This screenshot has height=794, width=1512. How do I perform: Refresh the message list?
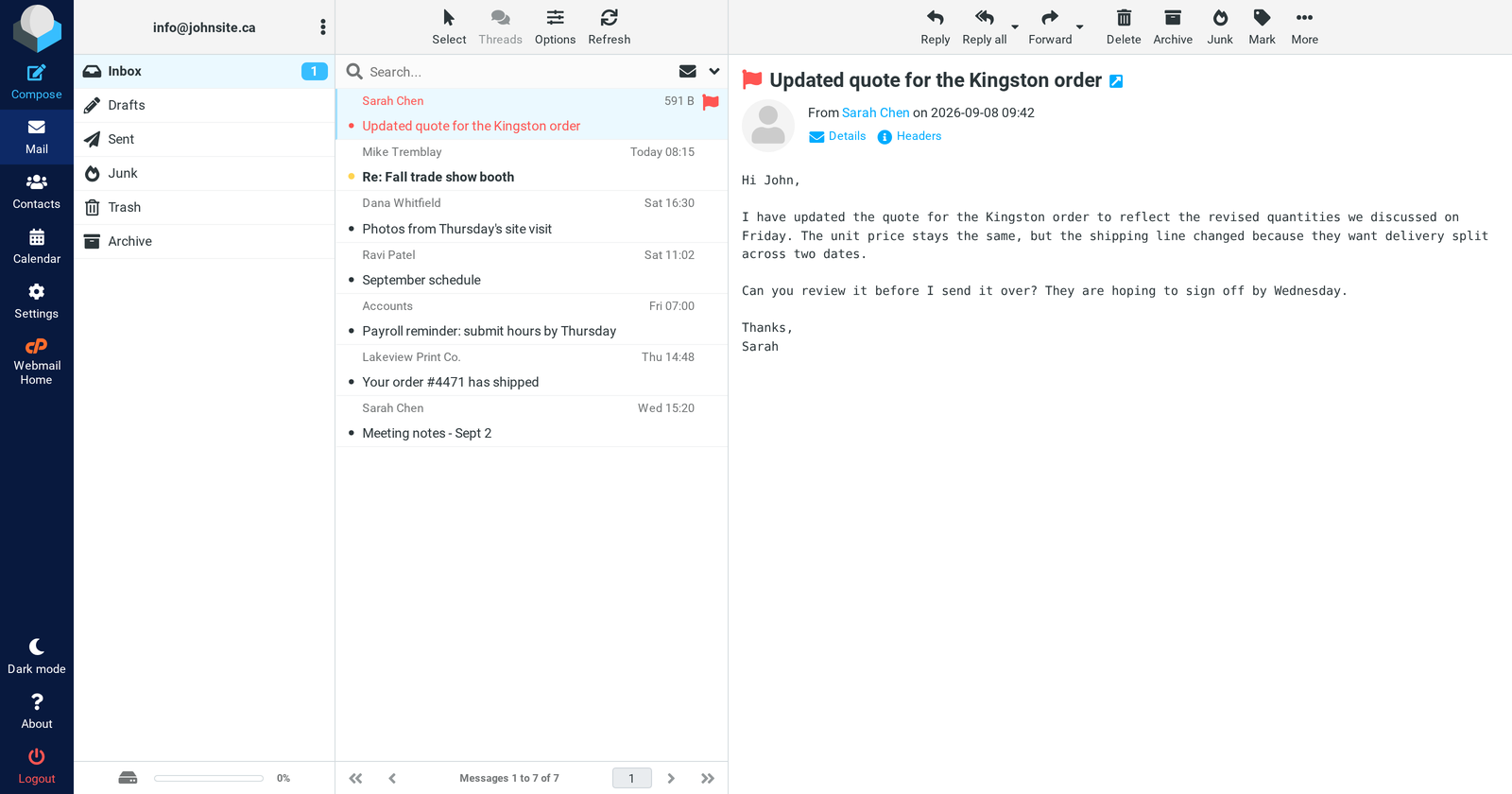coord(610,27)
